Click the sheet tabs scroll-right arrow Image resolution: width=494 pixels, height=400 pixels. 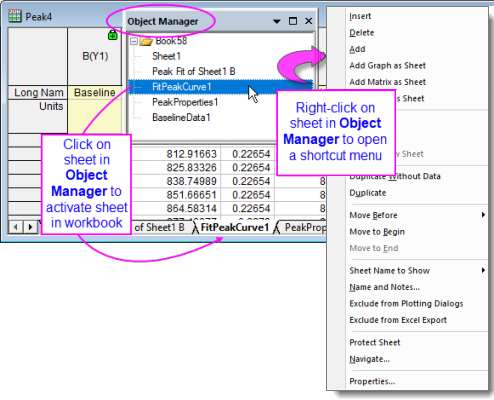tap(30, 227)
